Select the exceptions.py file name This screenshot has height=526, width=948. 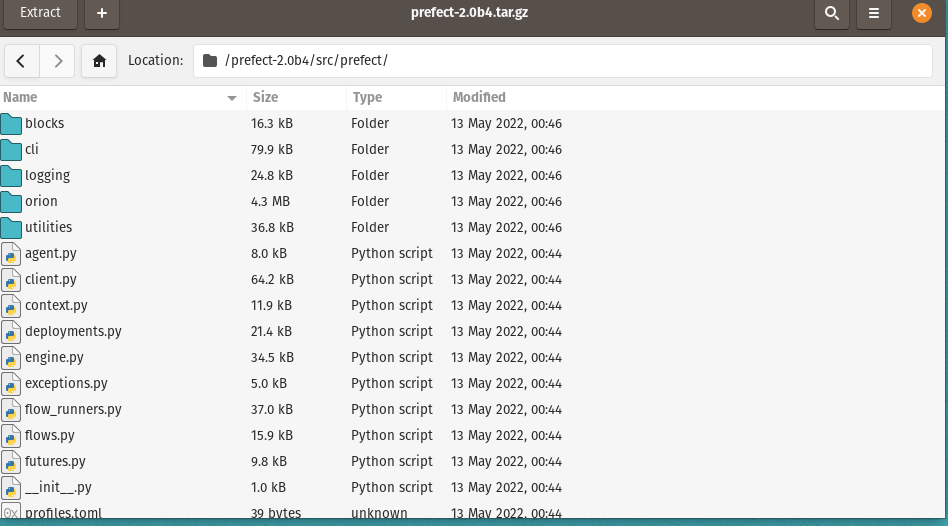pos(67,383)
